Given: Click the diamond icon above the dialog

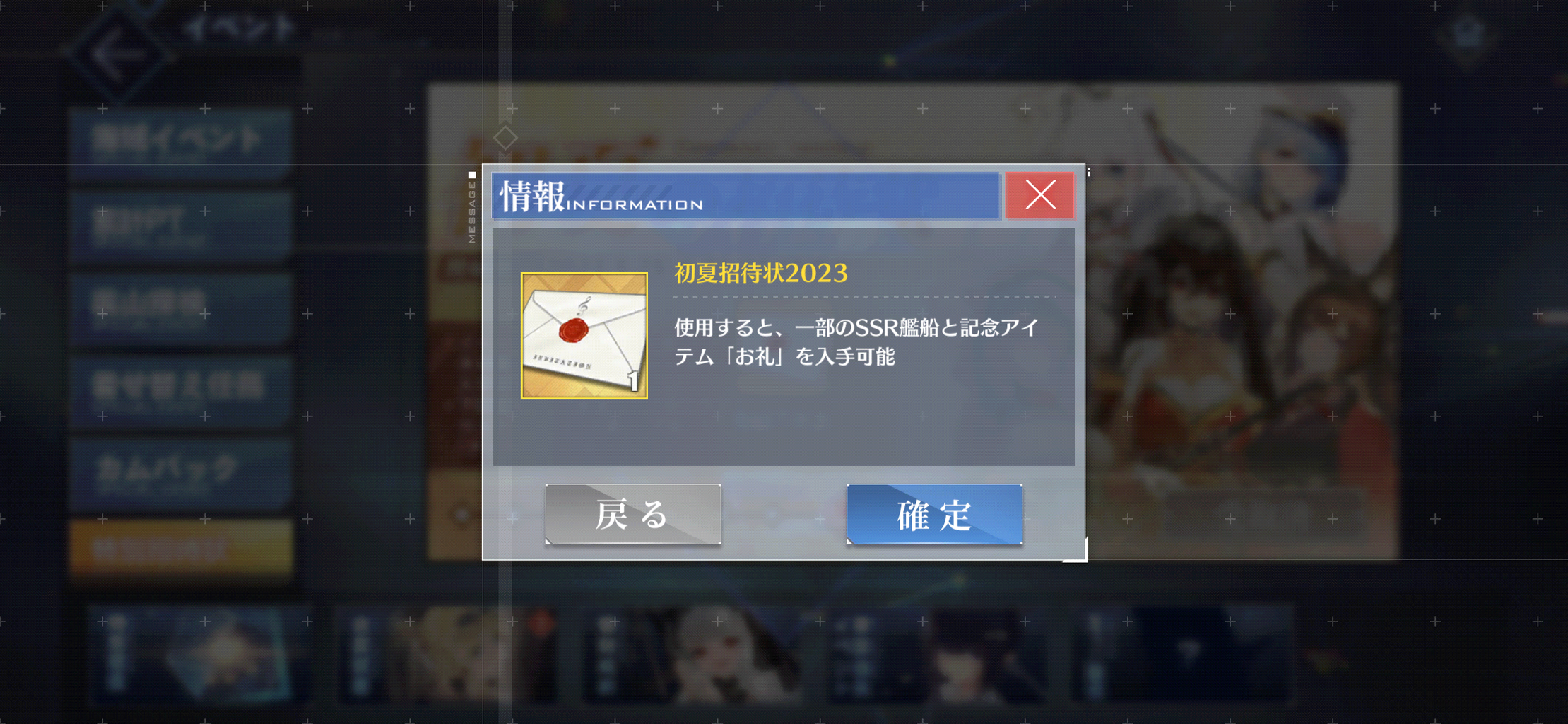Looking at the screenshot, I should pos(505,138).
